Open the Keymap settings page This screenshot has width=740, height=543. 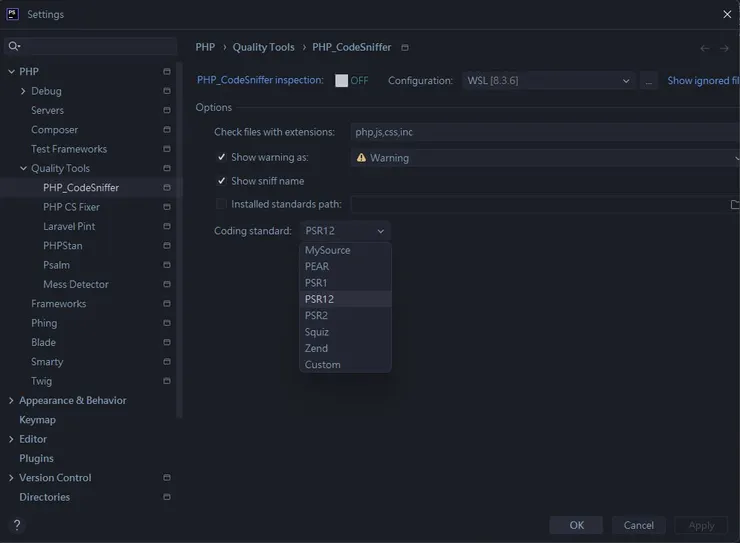click(37, 419)
